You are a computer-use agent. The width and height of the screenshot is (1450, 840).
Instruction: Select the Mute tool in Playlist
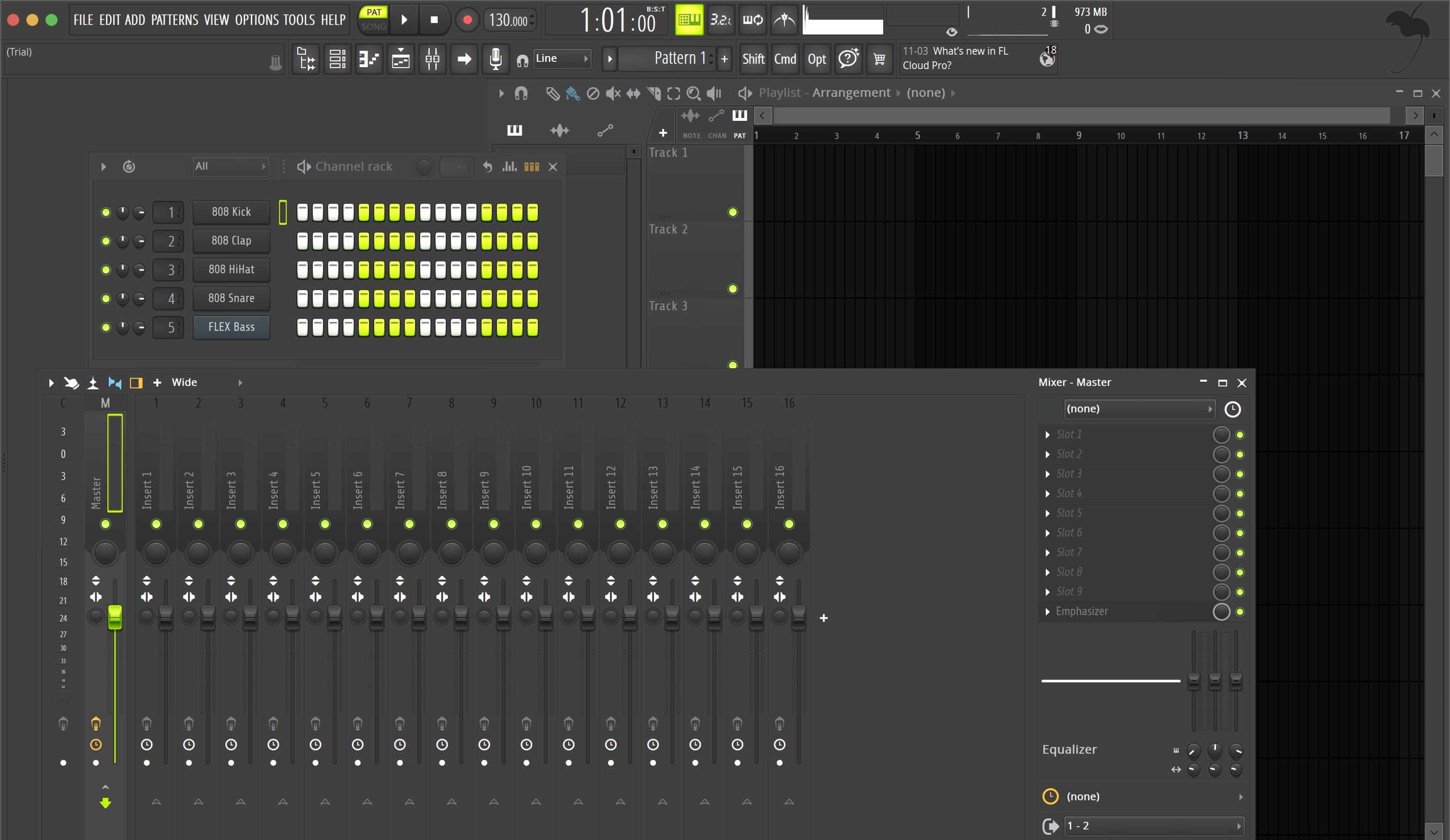[613, 93]
